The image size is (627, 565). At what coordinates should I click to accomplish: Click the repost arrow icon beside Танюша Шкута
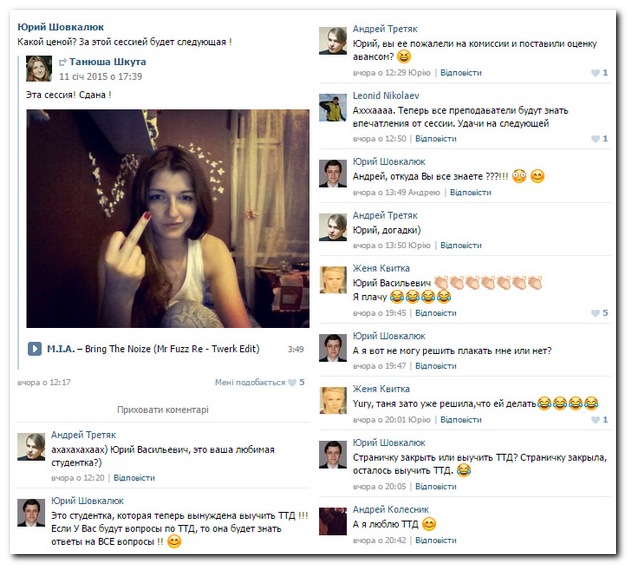[63, 62]
